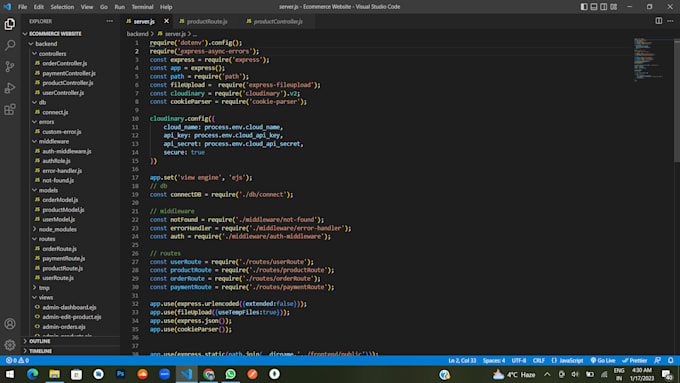This screenshot has width=680, height=383.
Task: Open orderController.js in explorer
Action: 64,63
